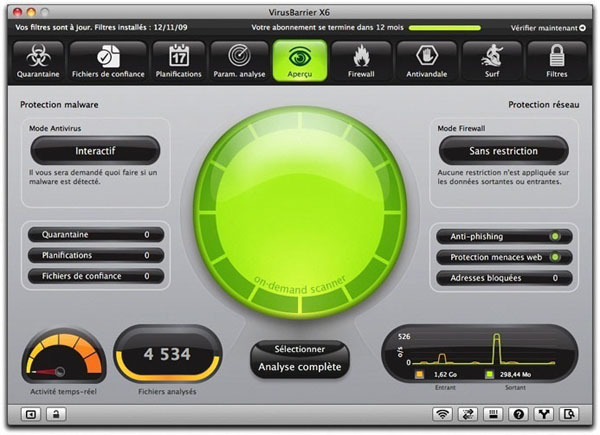Open the Adresses bloquées row
This screenshot has height=435, width=600.
(x=504, y=278)
